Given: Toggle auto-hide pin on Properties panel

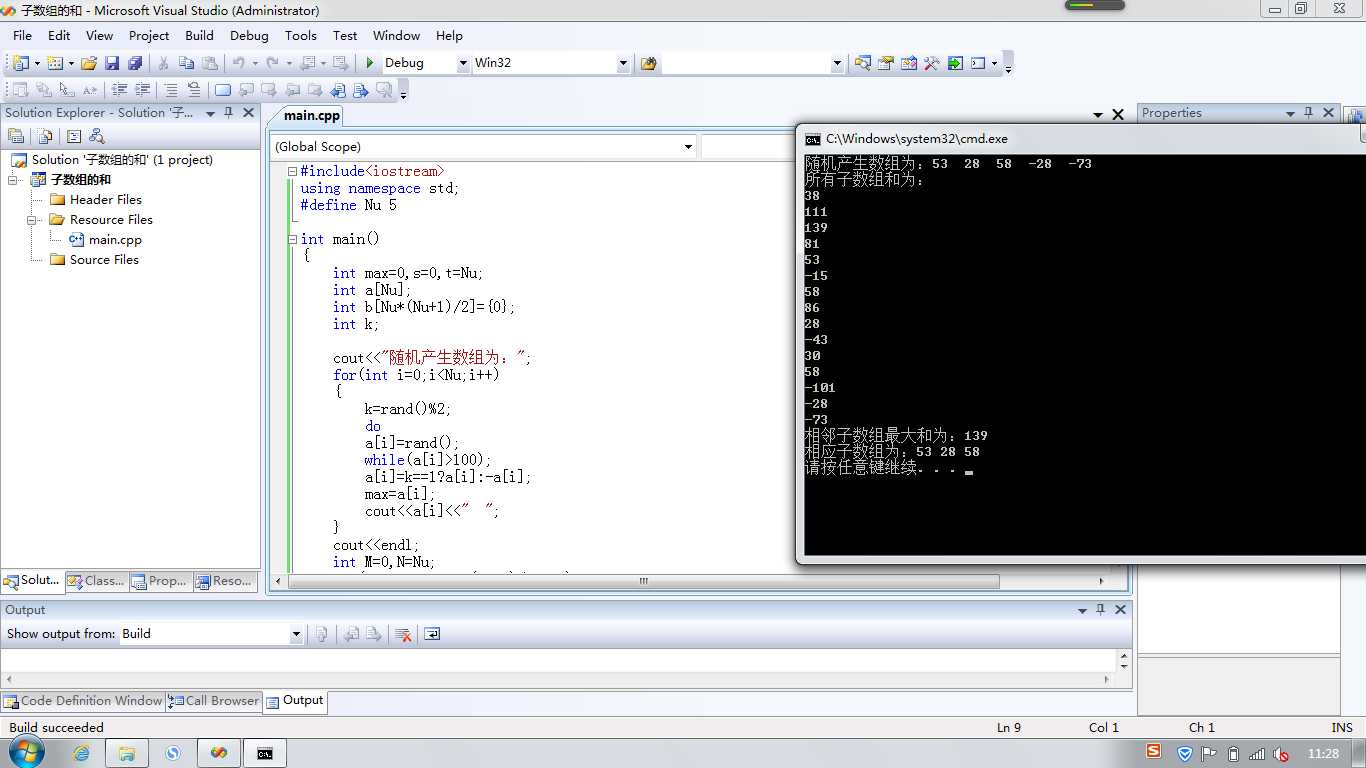Looking at the screenshot, I should tap(1308, 113).
